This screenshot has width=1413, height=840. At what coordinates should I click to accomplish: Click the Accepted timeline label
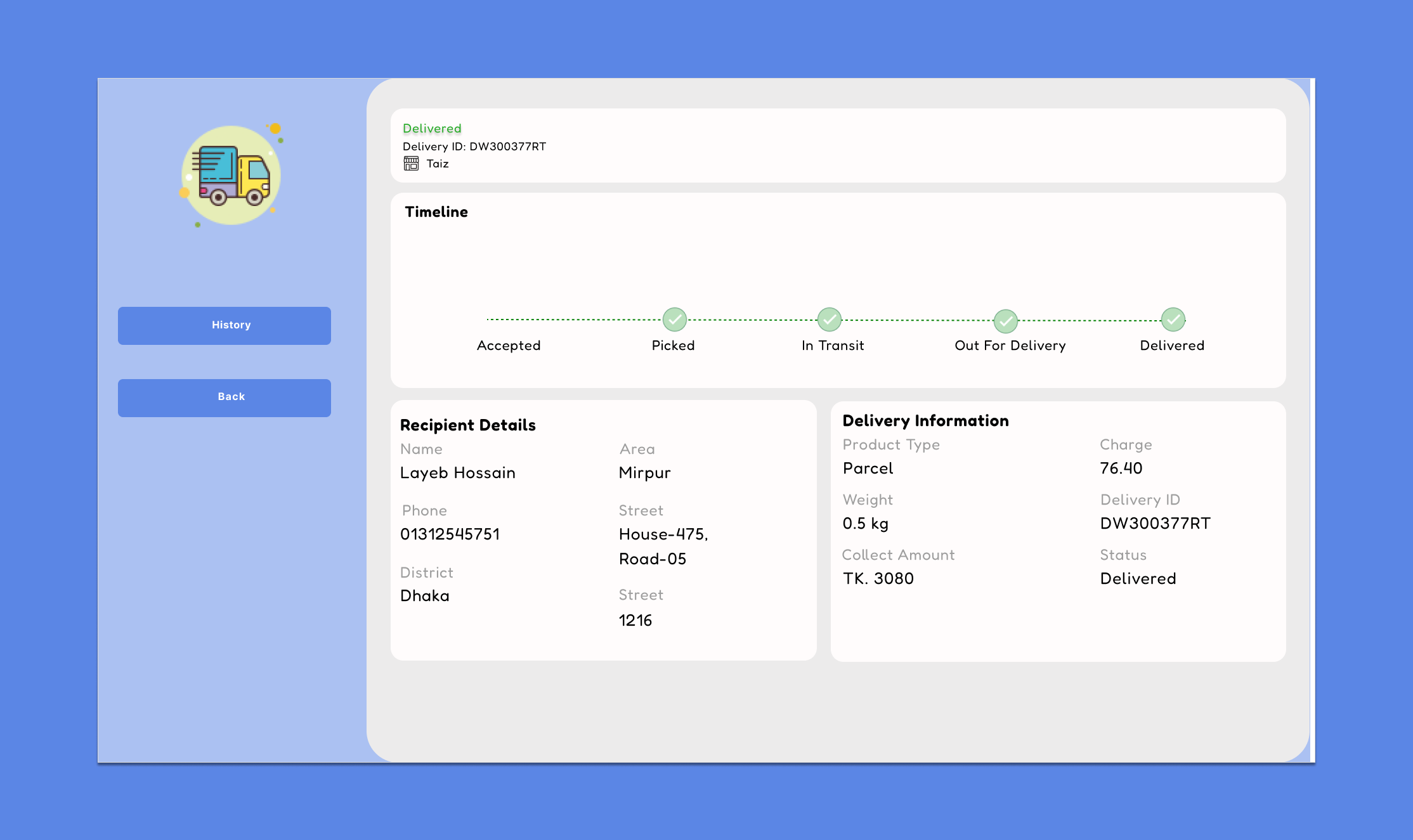509,346
